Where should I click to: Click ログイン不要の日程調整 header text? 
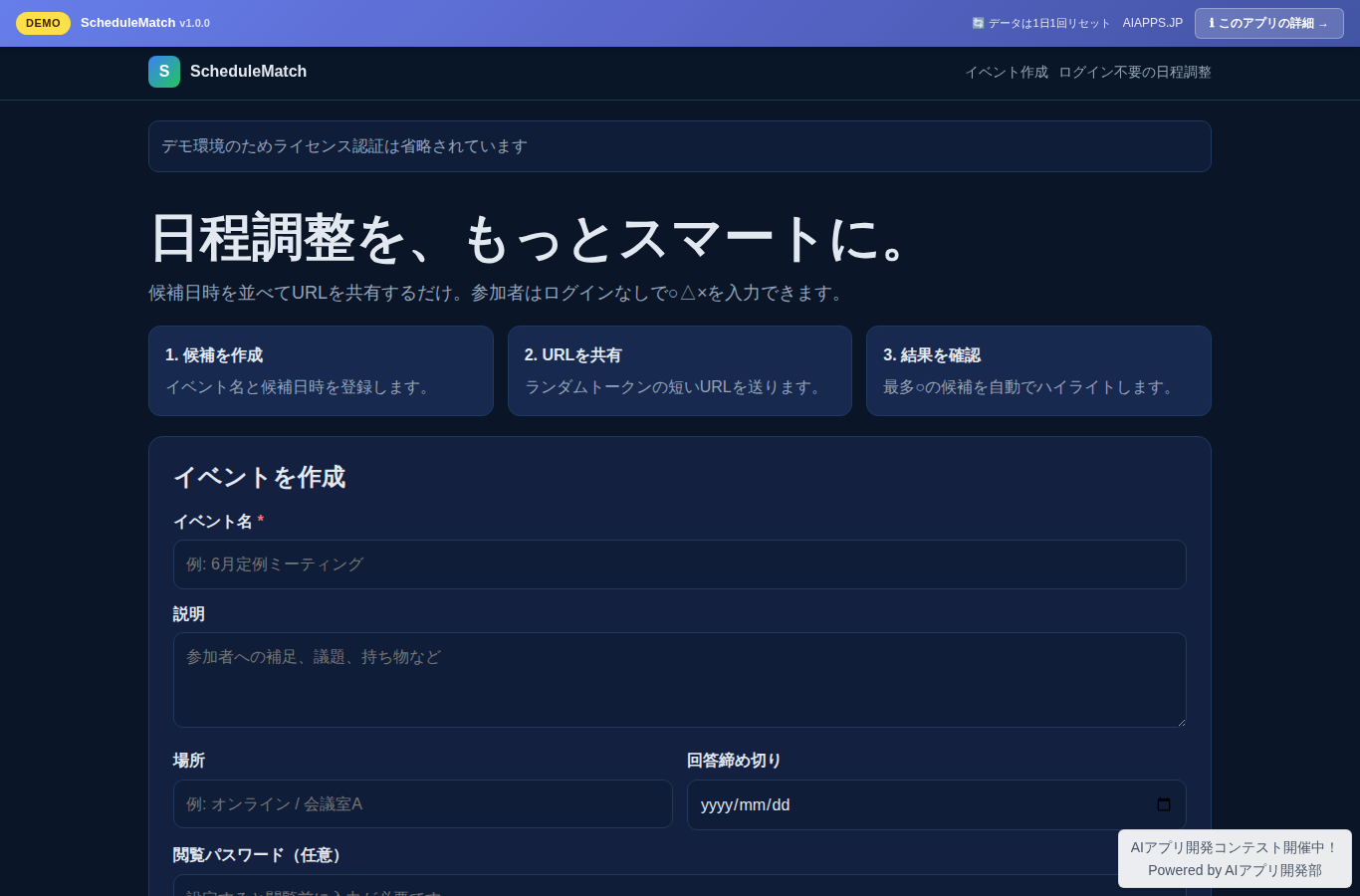pos(1135,72)
